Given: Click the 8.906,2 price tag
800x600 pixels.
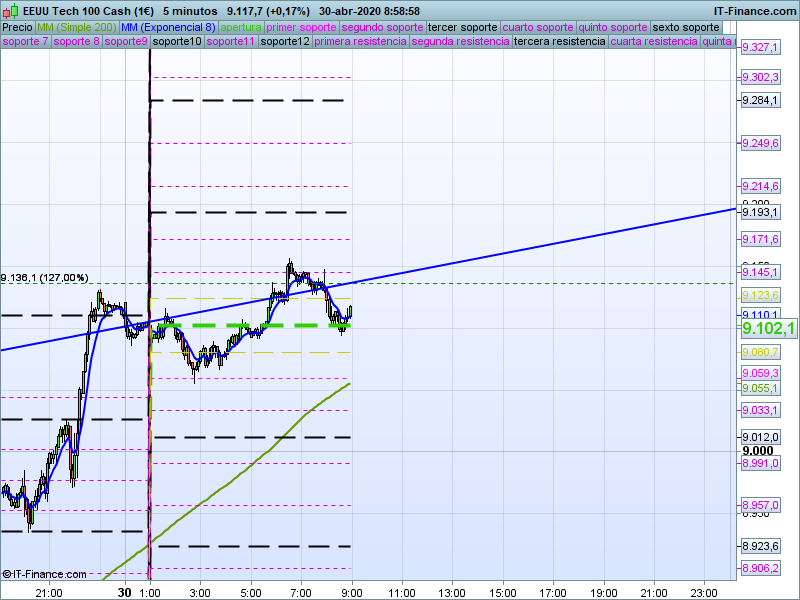Looking at the screenshot, I should point(760,568).
